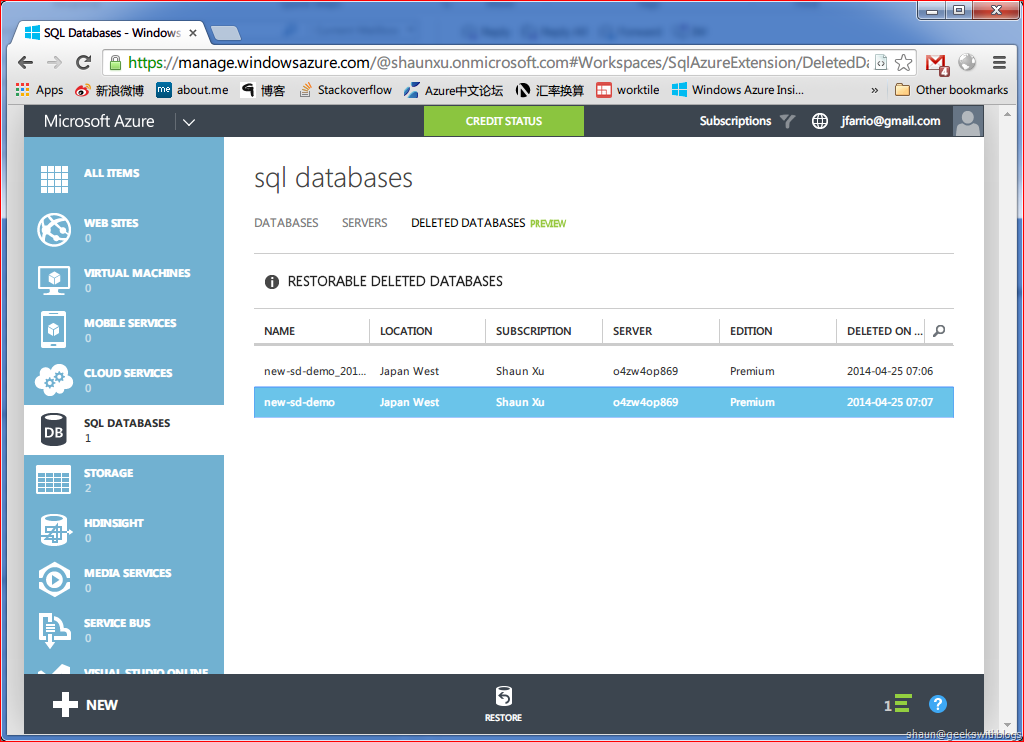The image size is (1024, 742).
Task: Click the Microsoft Azure logo text
Action: point(99,121)
